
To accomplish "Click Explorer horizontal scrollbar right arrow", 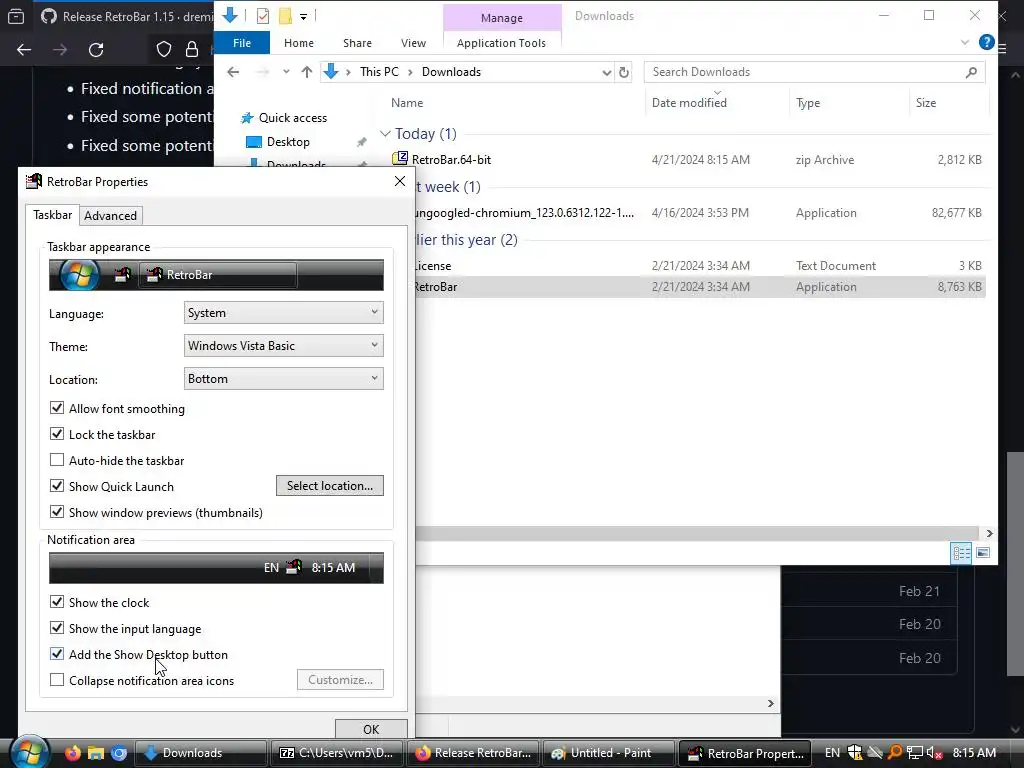I will click(x=989, y=534).
